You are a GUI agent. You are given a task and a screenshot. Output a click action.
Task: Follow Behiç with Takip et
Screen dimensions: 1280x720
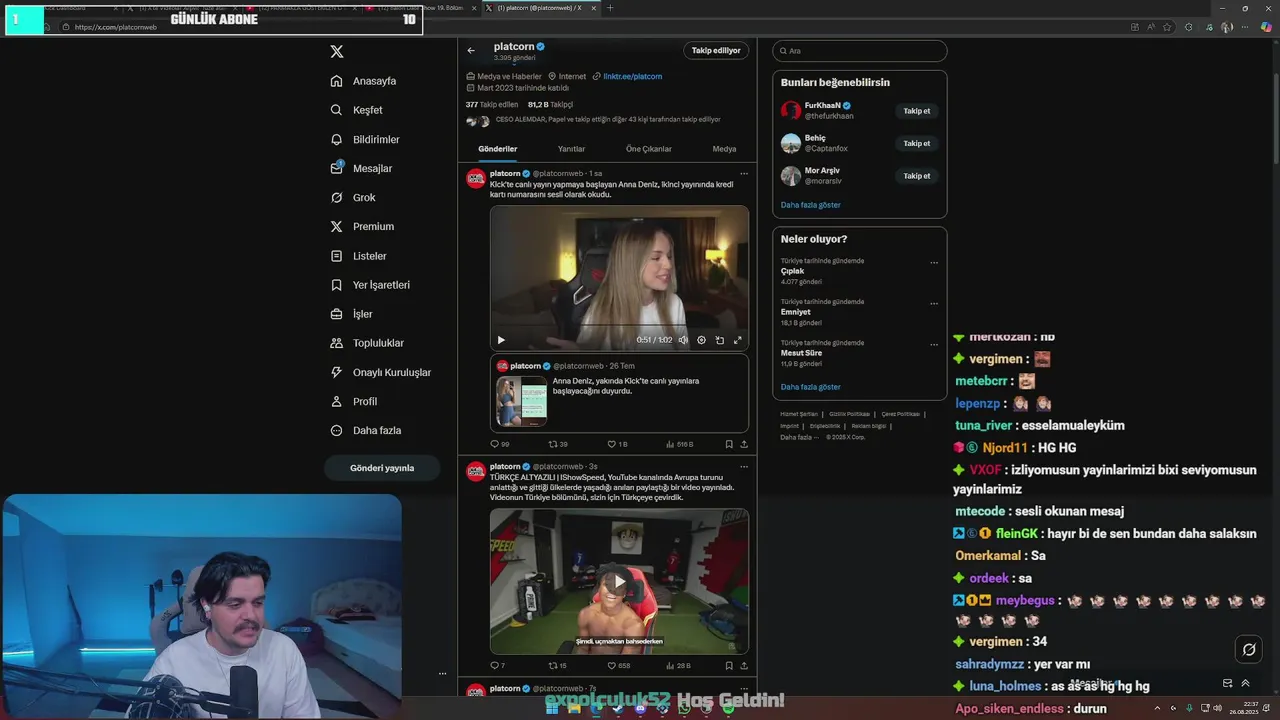(917, 143)
